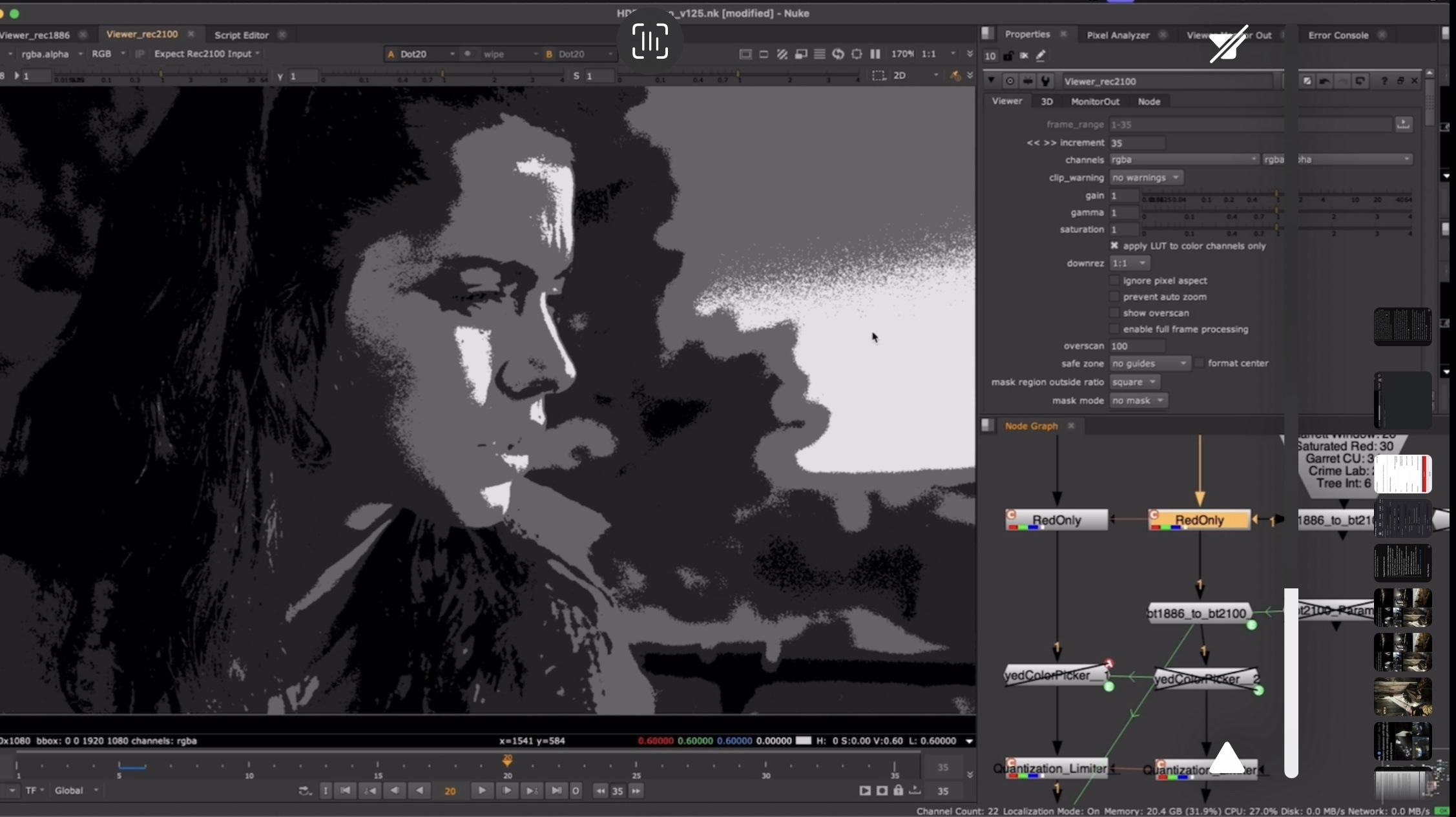The width and height of the screenshot is (1456, 817).
Task: Click the RedOnly node highlighted in orange
Action: (1199, 520)
